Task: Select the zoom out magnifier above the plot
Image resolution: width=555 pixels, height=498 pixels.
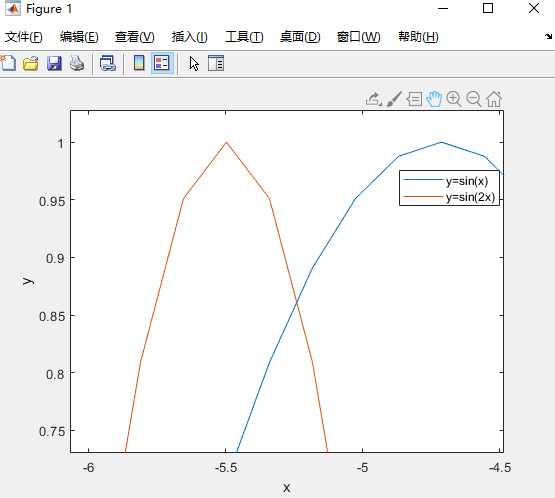Action: click(x=474, y=99)
